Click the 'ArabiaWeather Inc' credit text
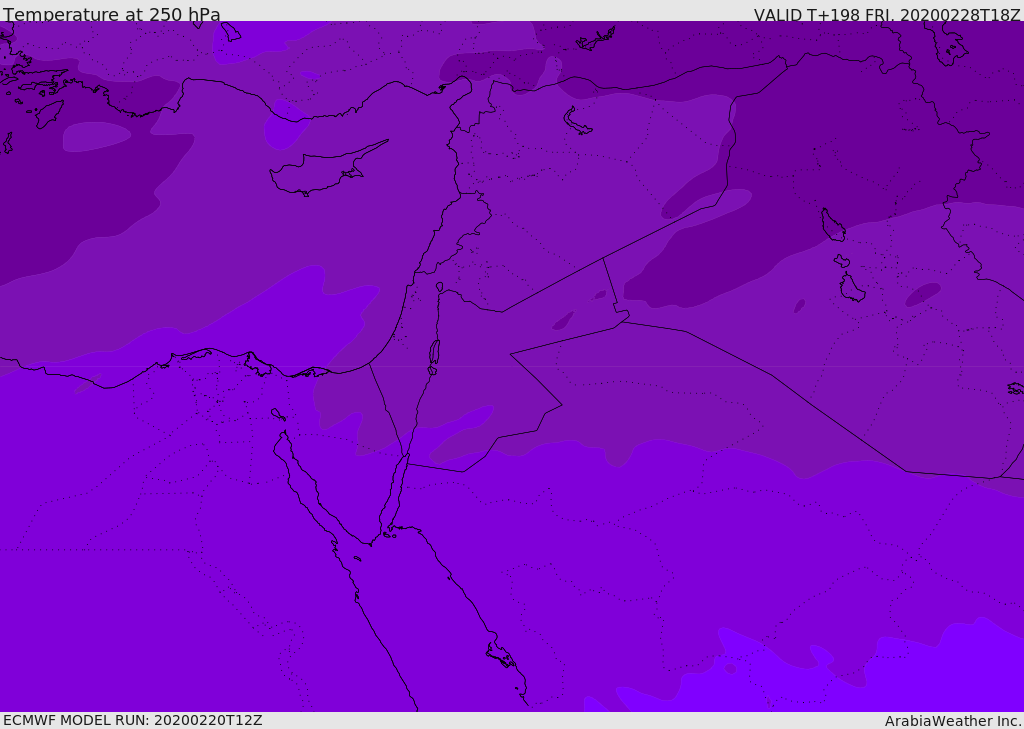The height and width of the screenshot is (729, 1024). point(952,721)
